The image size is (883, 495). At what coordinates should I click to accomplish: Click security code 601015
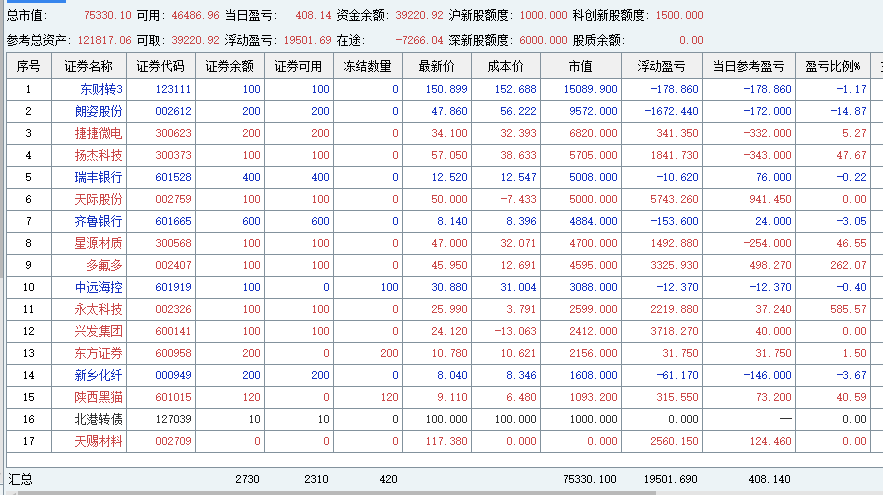pos(173,397)
